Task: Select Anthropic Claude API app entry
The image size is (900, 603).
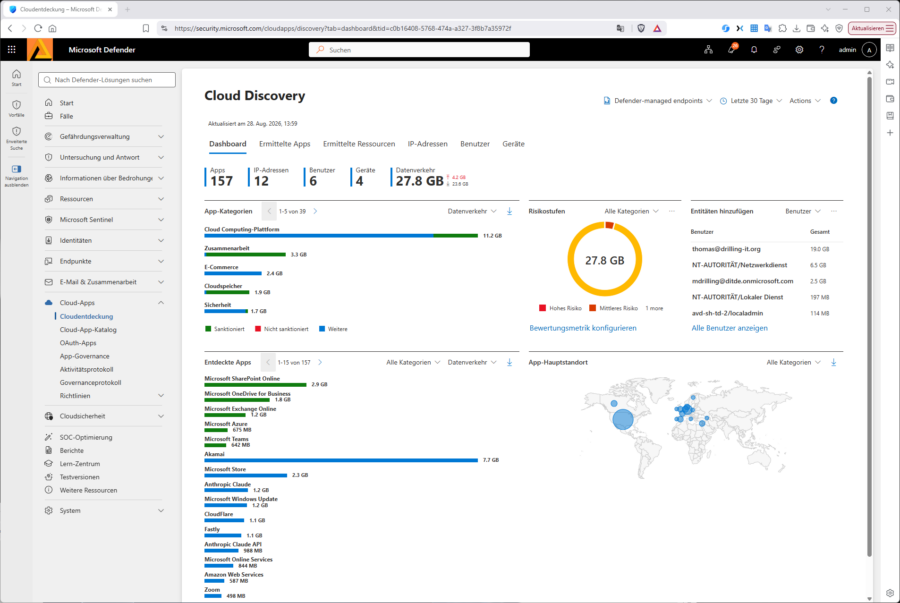Action: [232, 544]
